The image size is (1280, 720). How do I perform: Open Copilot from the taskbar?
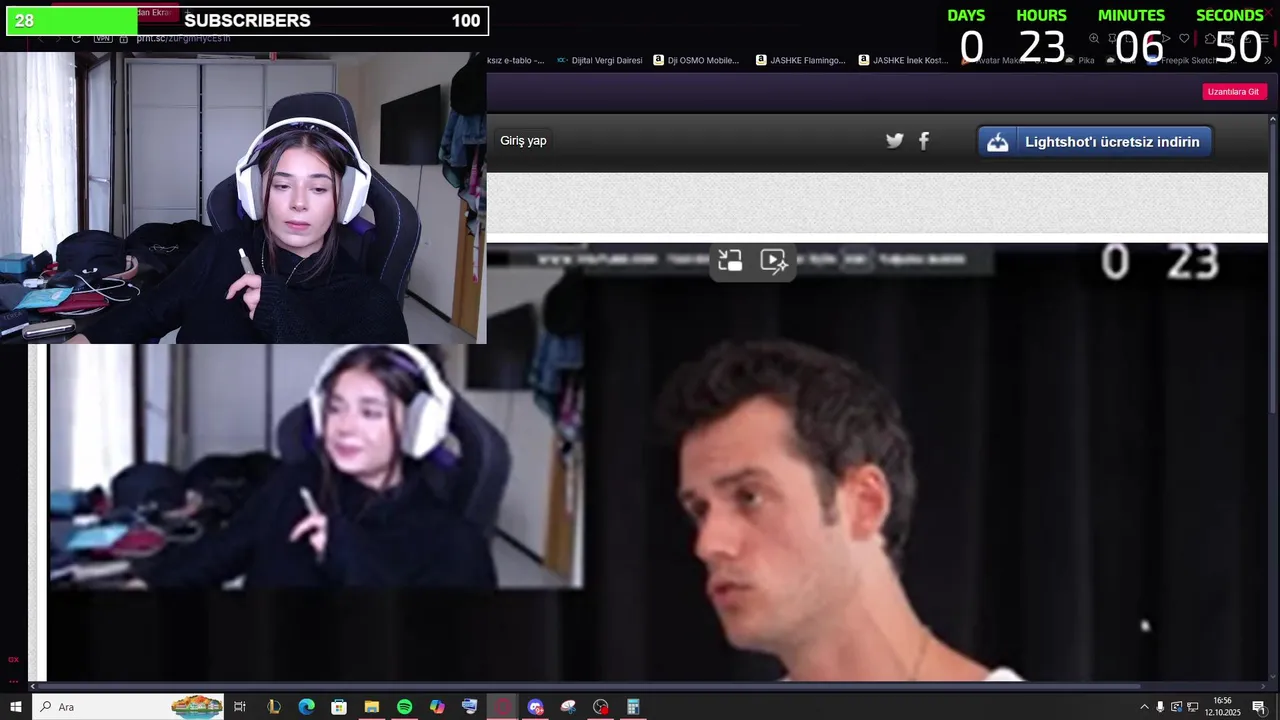[437, 707]
